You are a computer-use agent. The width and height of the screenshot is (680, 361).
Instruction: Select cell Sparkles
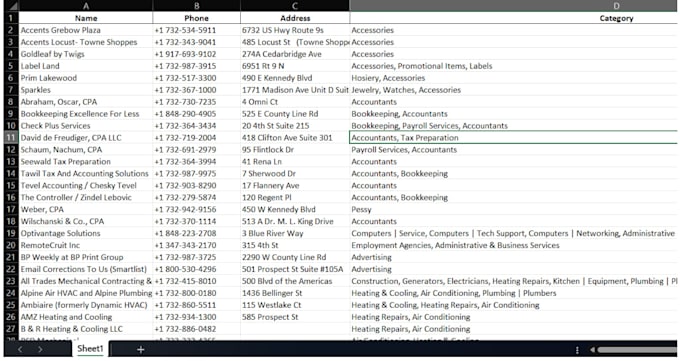click(86, 90)
